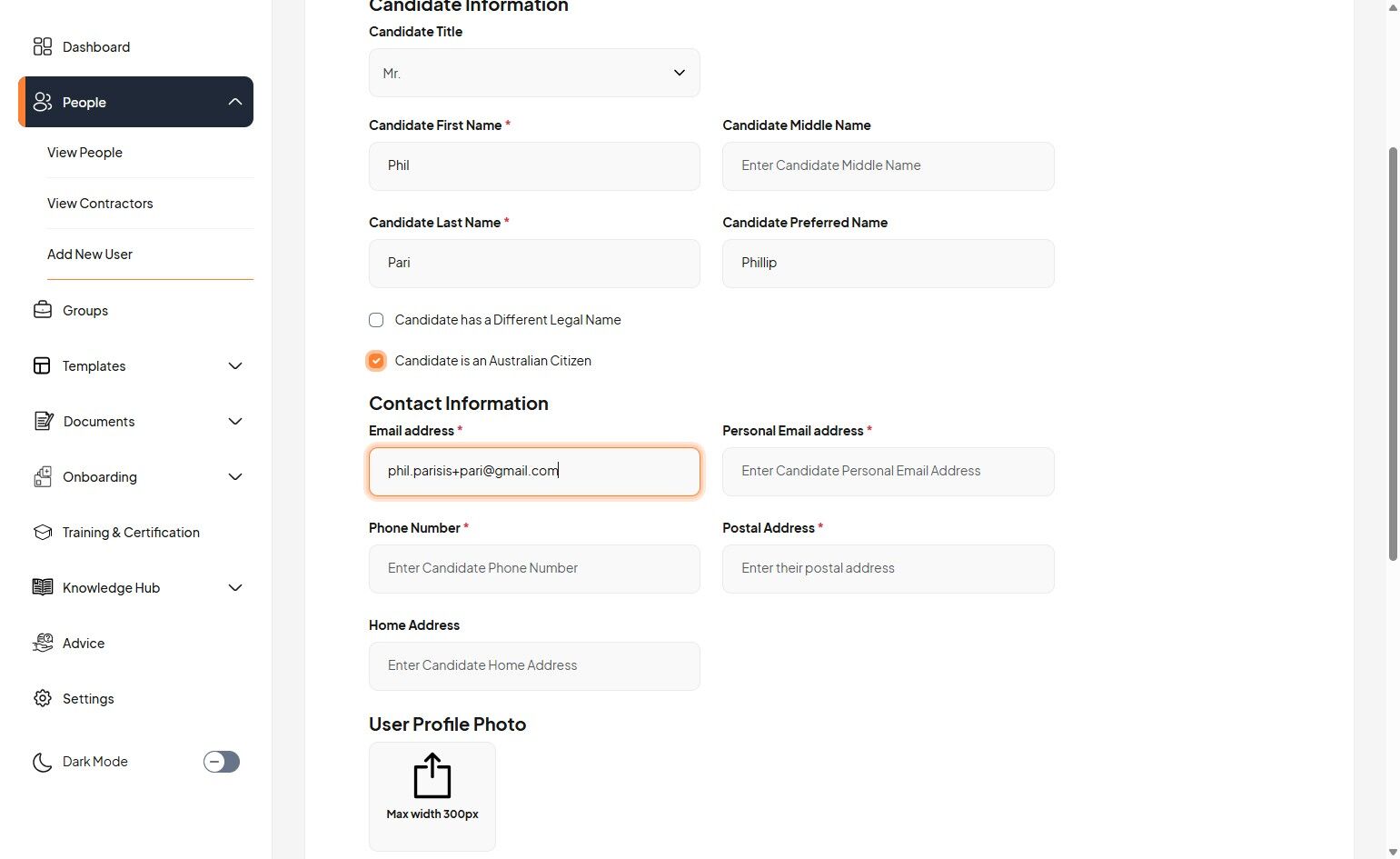Image resolution: width=1400 pixels, height=859 pixels.
Task: Click the Training & Certification graduation cap icon
Action: tap(43, 532)
